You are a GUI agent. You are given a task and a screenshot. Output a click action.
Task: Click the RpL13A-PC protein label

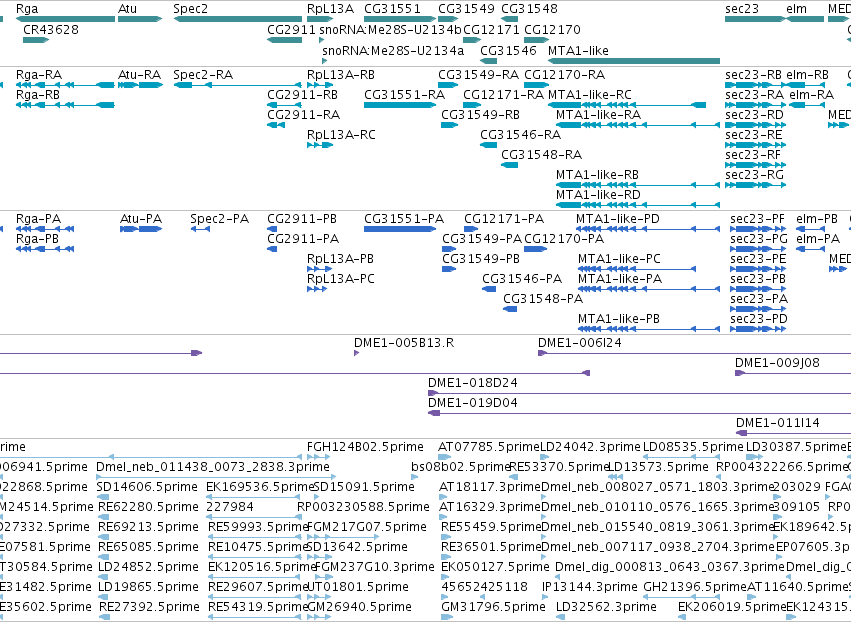click(340, 278)
